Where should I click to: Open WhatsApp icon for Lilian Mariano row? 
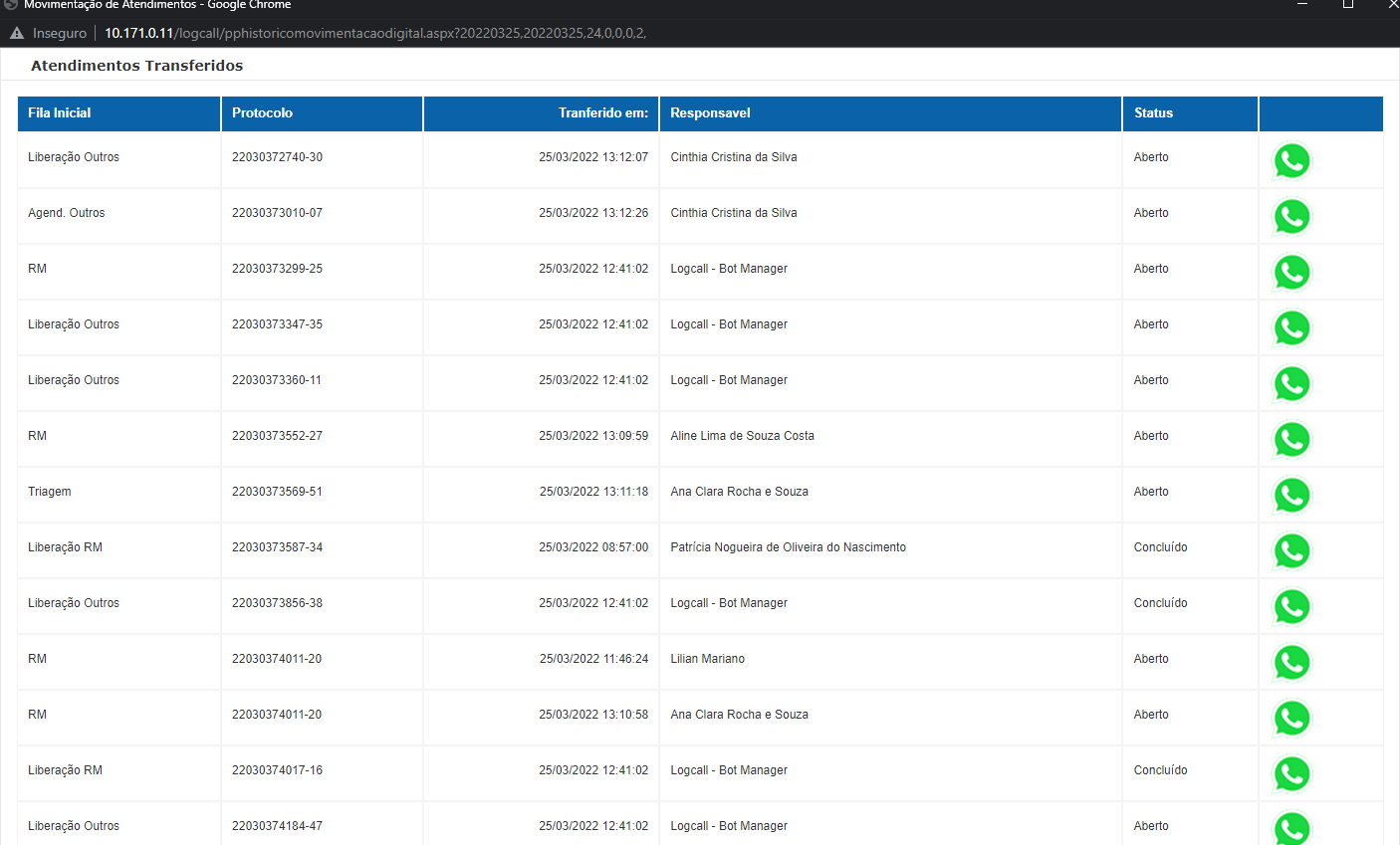click(1291, 663)
